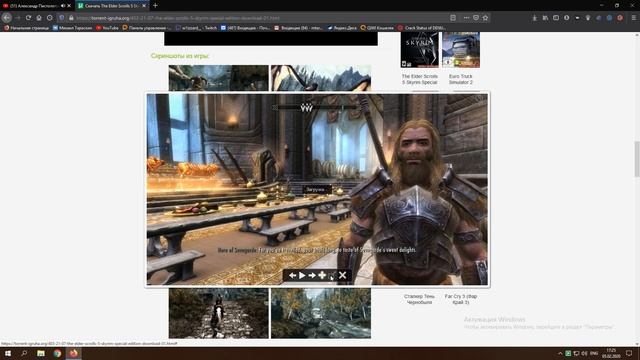
Task: Open the Euro Truck Simulator cover thumbnail
Action: coord(461,50)
